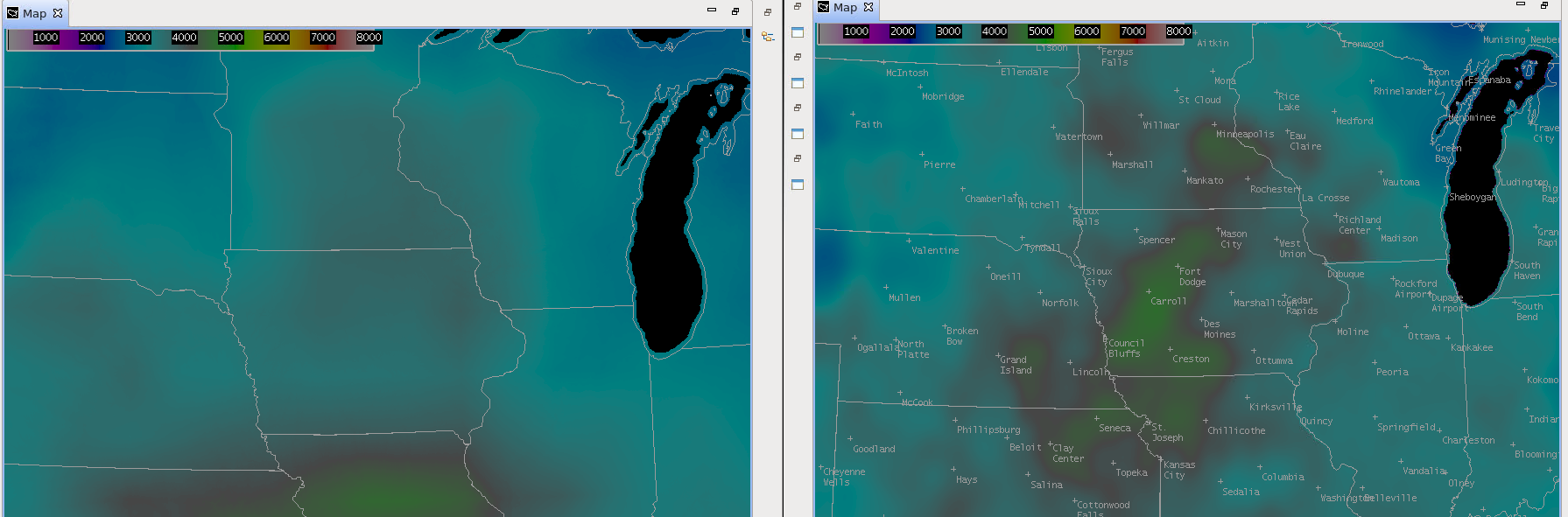1568x517 pixels.
Task: Click the Eau Claire label
Action: point(1305,141)
